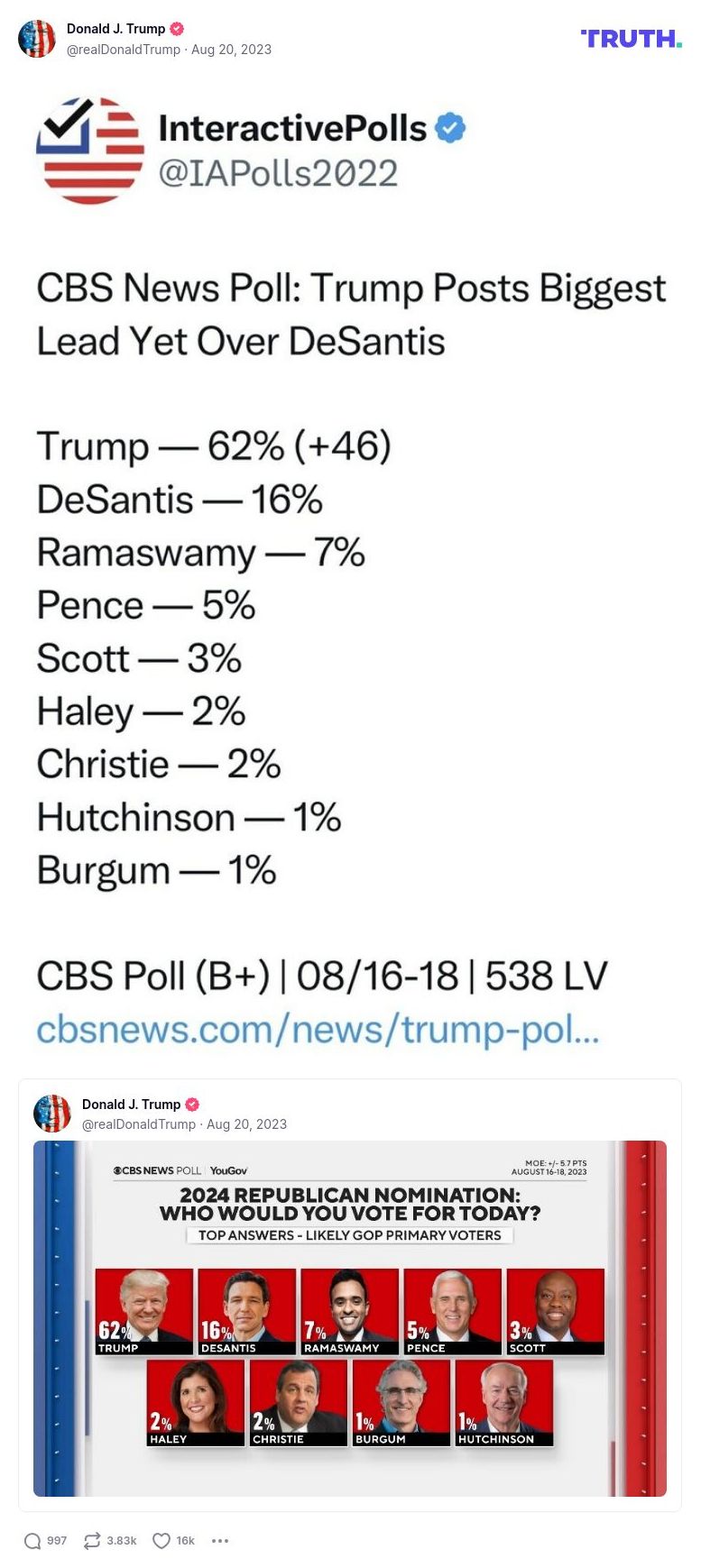The width and height of the screenshot is (701, 1568).
Task: Click the 3.83k ReTruth count
Action: 120,1541
